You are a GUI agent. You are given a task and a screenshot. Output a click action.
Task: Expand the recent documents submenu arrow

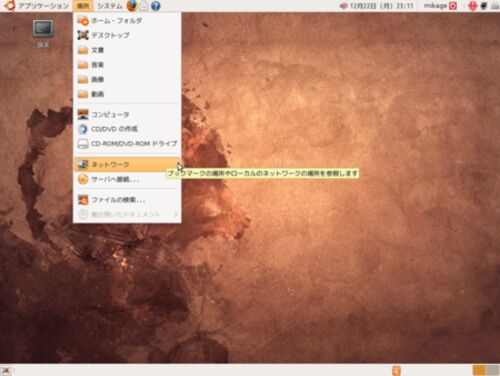pyautogui.click(x=176, y=214)
